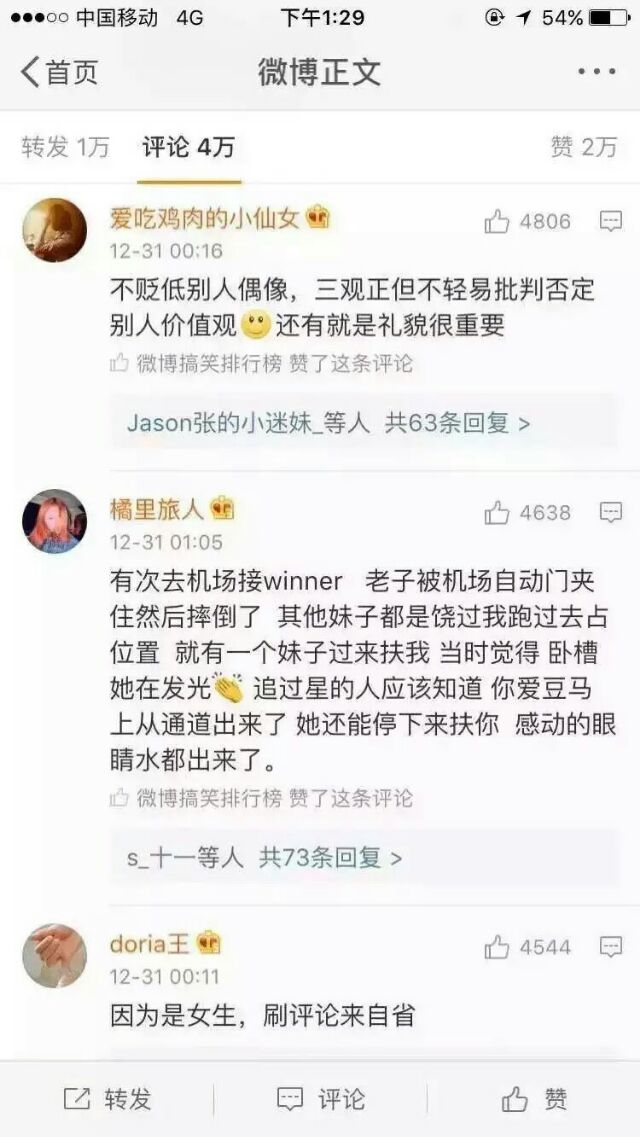
Task: Reply to 爱吃鸡肉的小仙女's comment via bubble icon
Action: [611, 220]
